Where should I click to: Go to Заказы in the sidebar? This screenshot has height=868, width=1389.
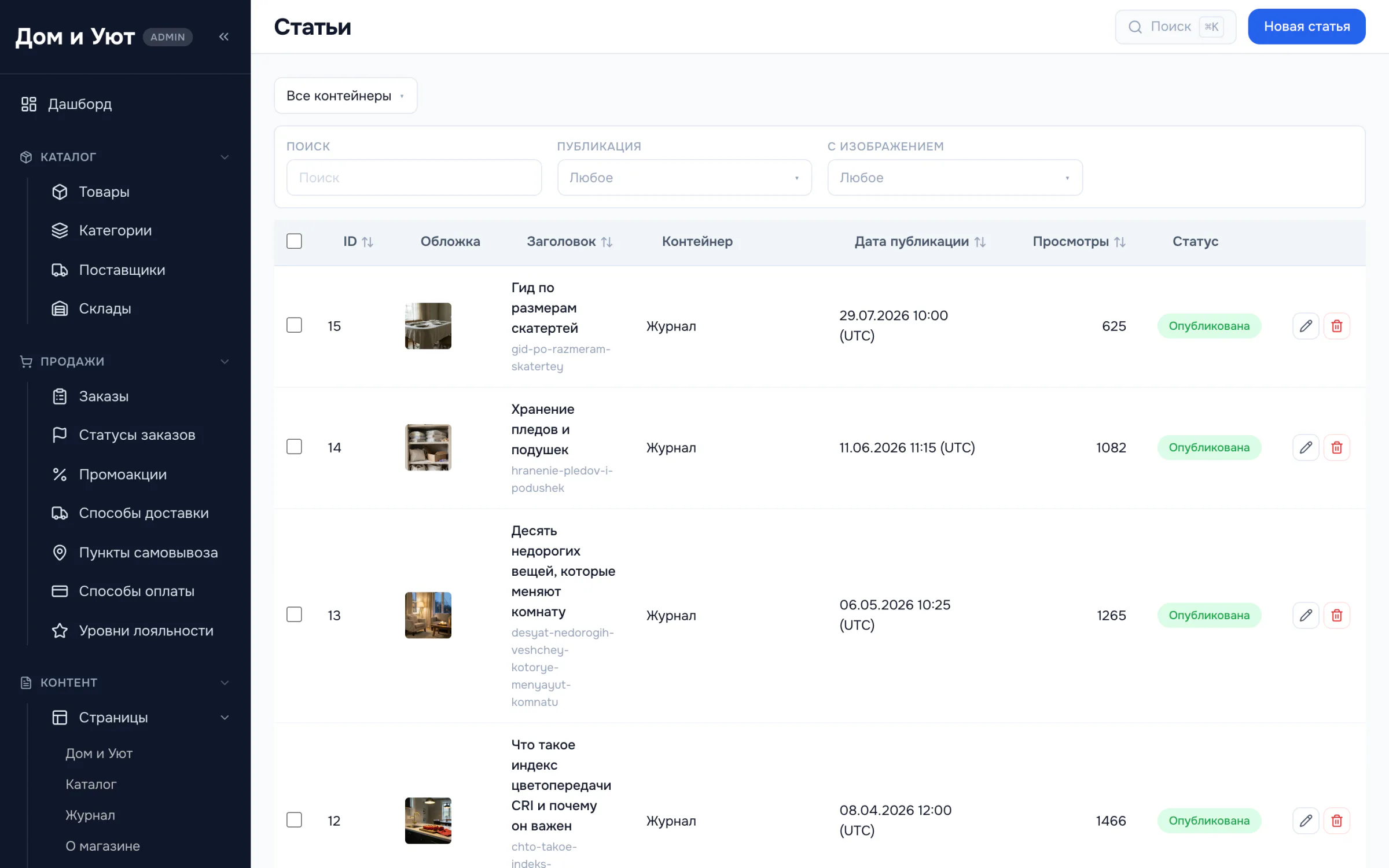(104, 396)
